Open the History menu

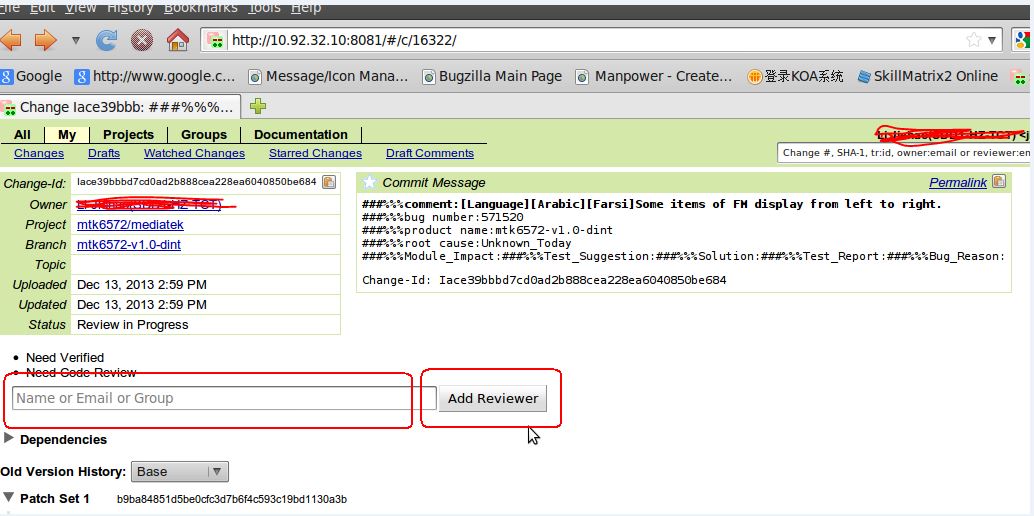pyautogui.click(x=130, y=8)
